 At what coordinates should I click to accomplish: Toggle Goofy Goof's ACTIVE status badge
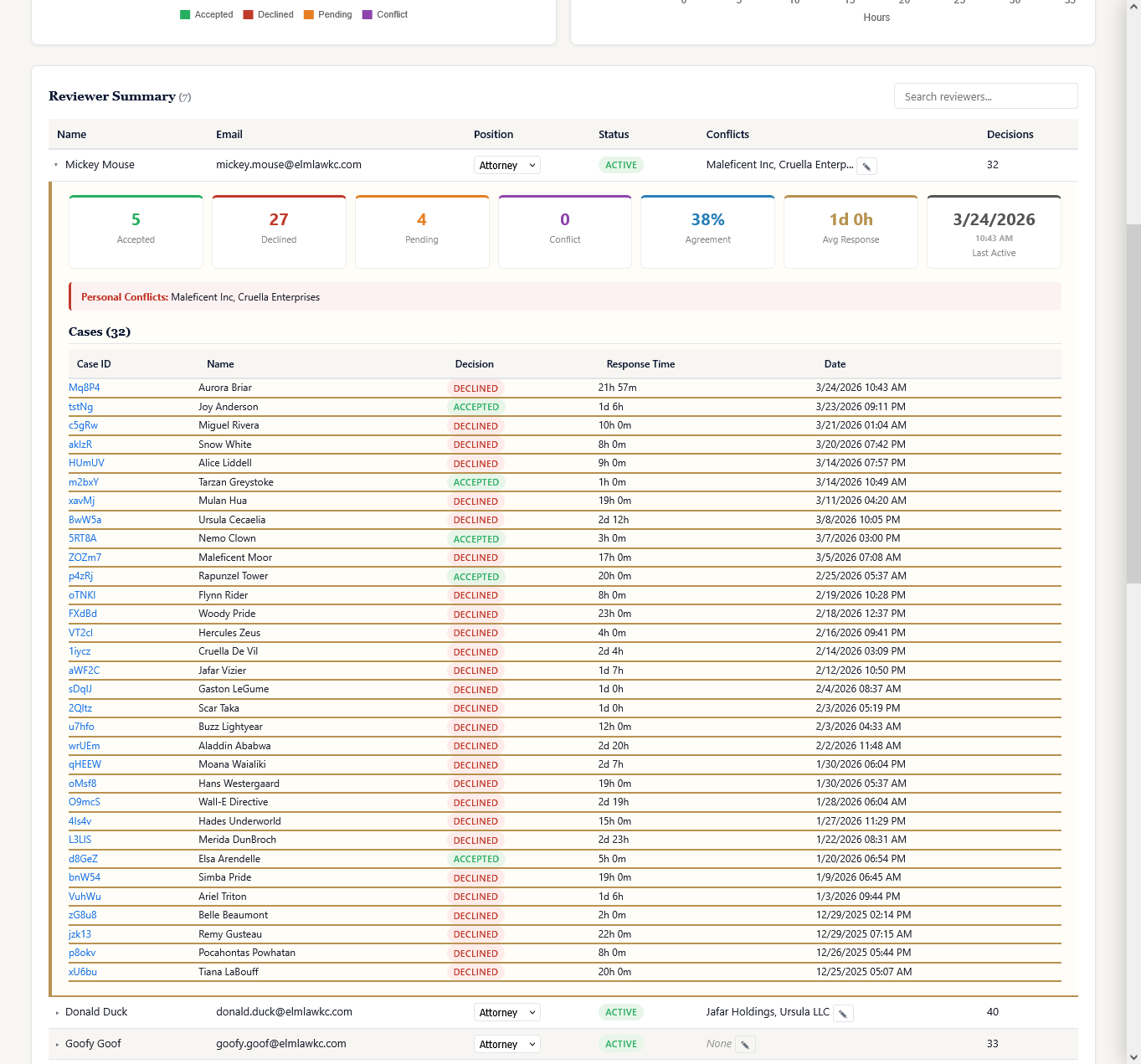click(620, 1044)
